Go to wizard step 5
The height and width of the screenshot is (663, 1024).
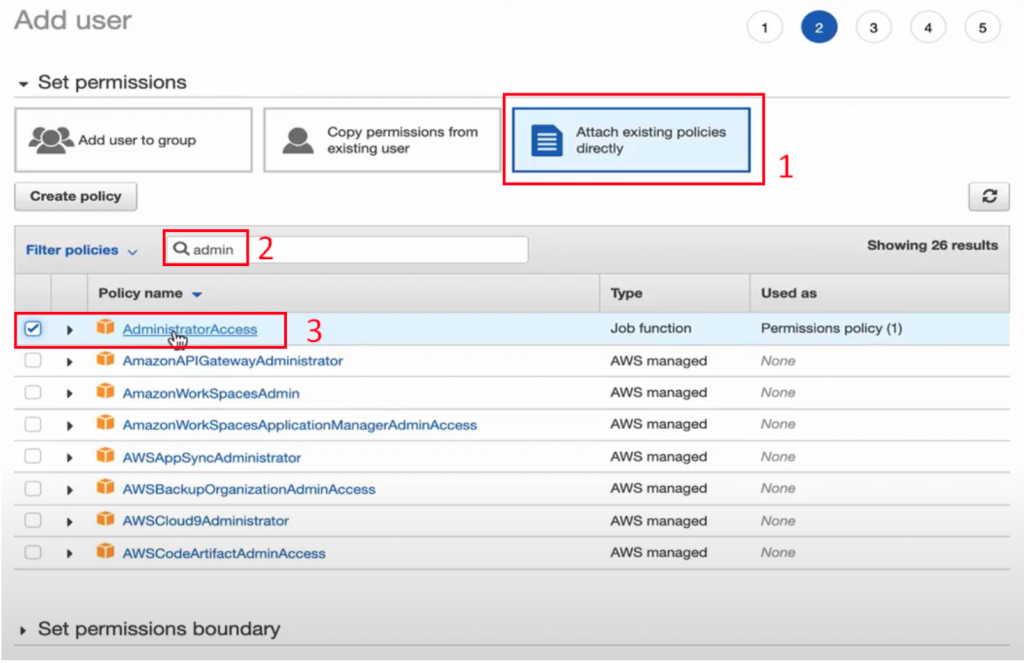[982, 27]
